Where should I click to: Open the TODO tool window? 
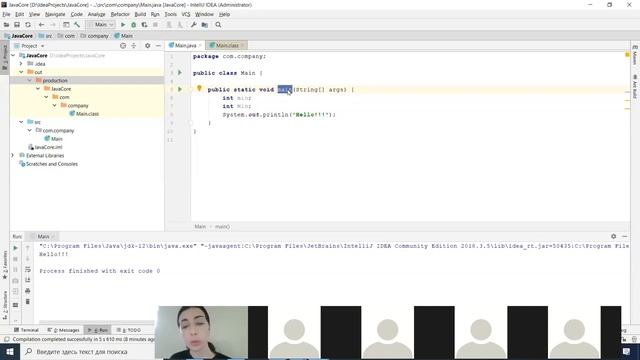(129, 330)
